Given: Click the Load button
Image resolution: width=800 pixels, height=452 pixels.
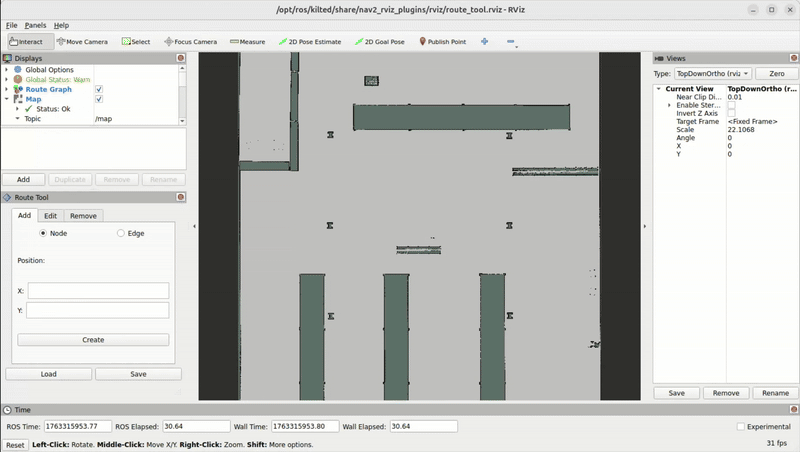Looking at the screenshot, I should (48, 374).
